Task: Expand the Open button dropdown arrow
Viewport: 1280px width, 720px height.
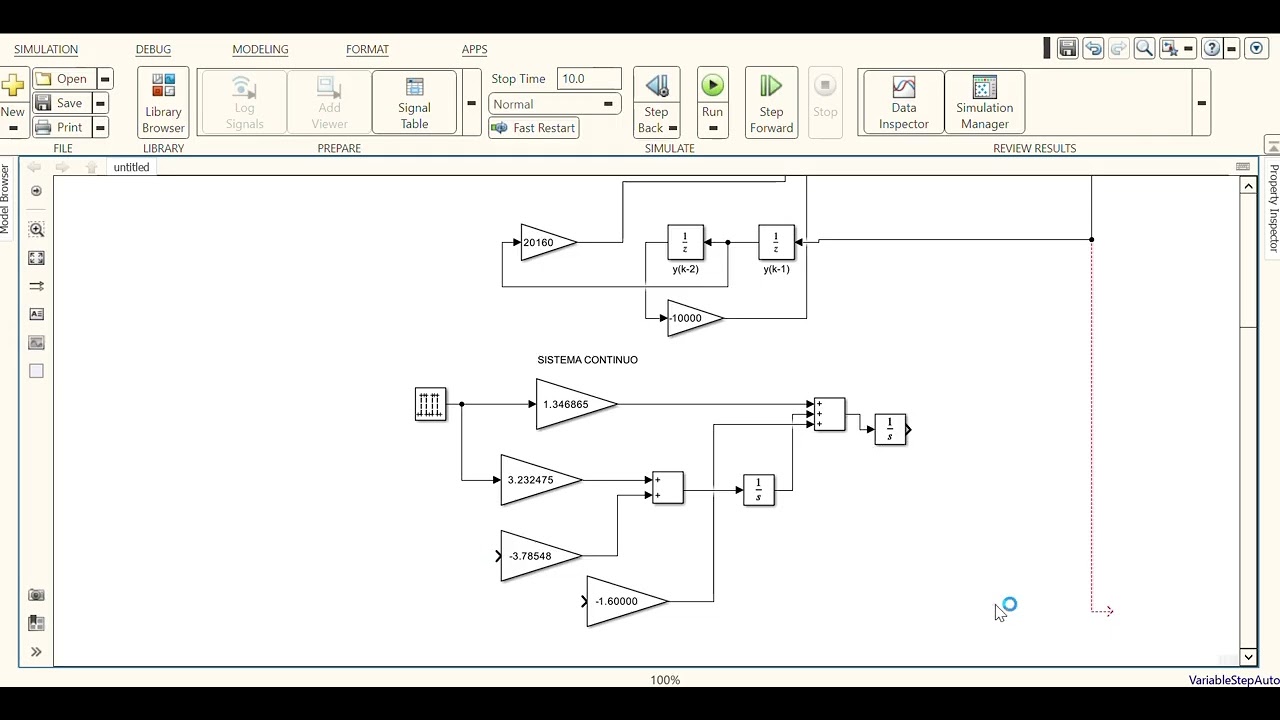Action: coord(105,79)
